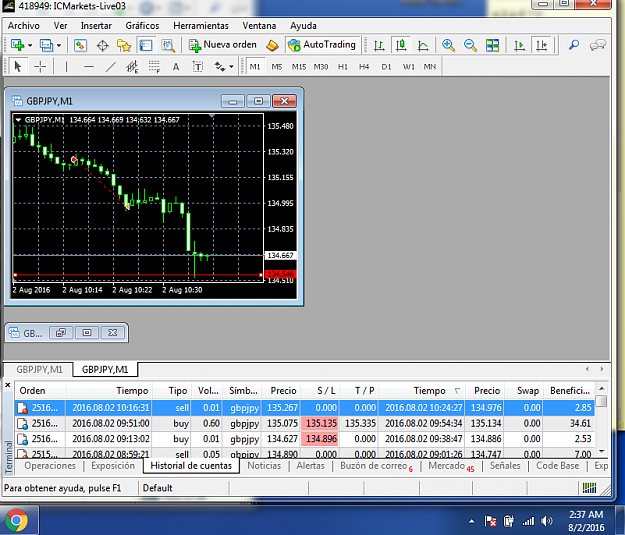Select the MN timeframe

430,67
